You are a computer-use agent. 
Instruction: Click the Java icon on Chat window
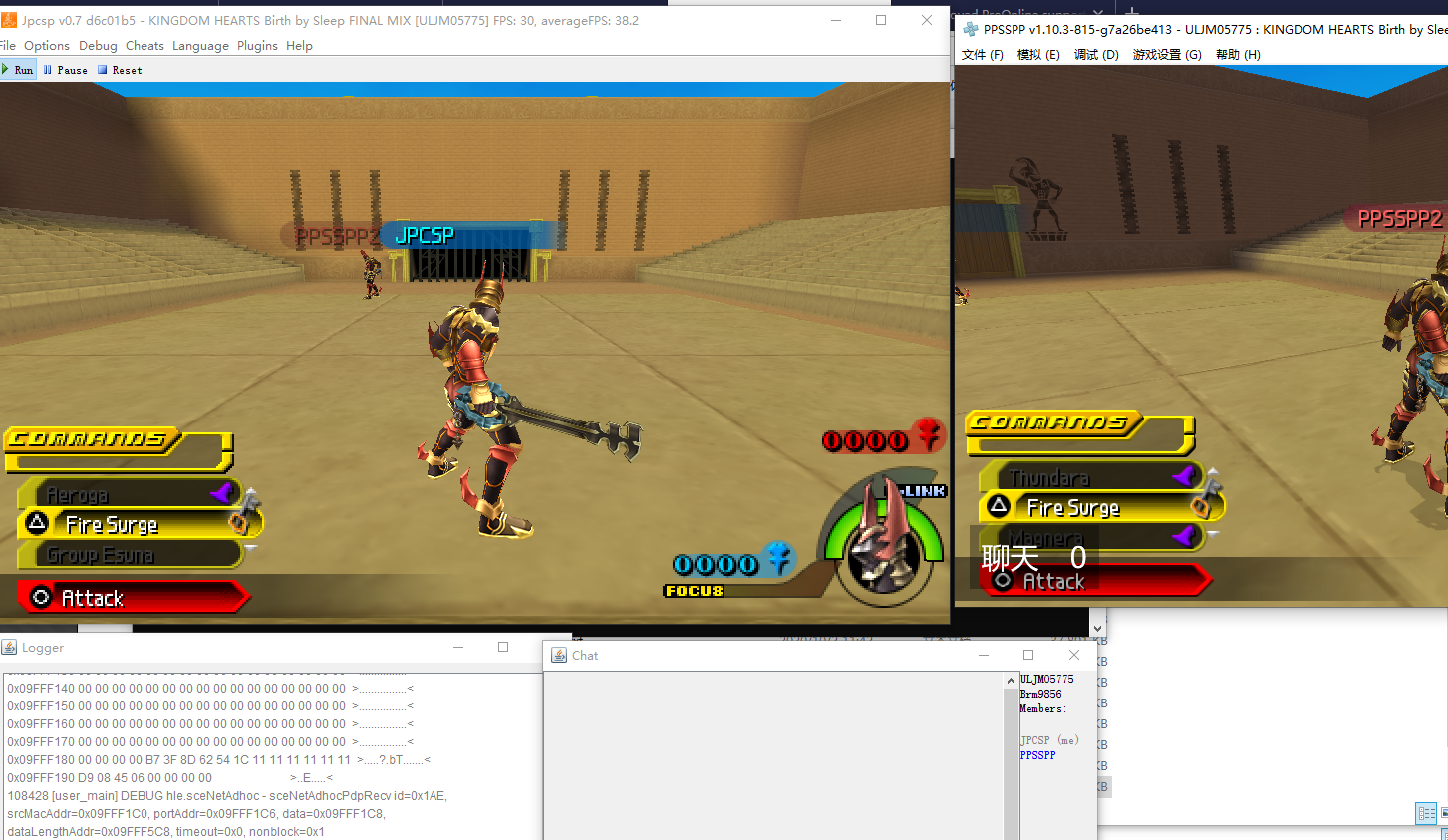tap(559, 656)
